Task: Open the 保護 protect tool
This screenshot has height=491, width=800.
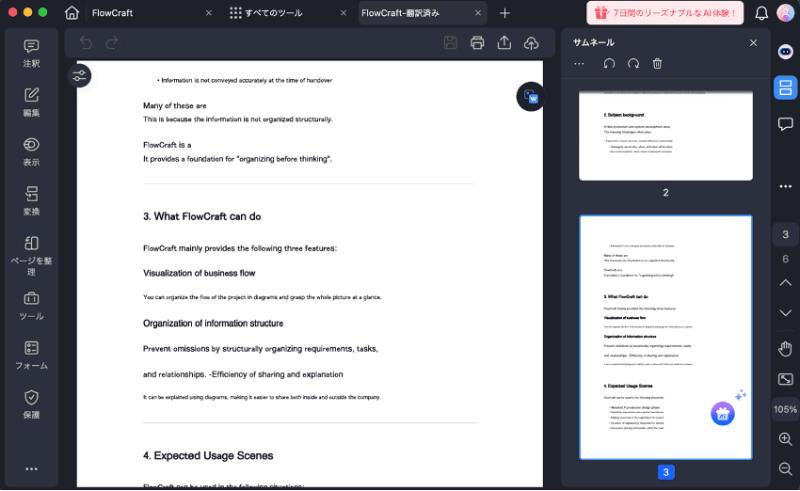Action: (31, 405)
